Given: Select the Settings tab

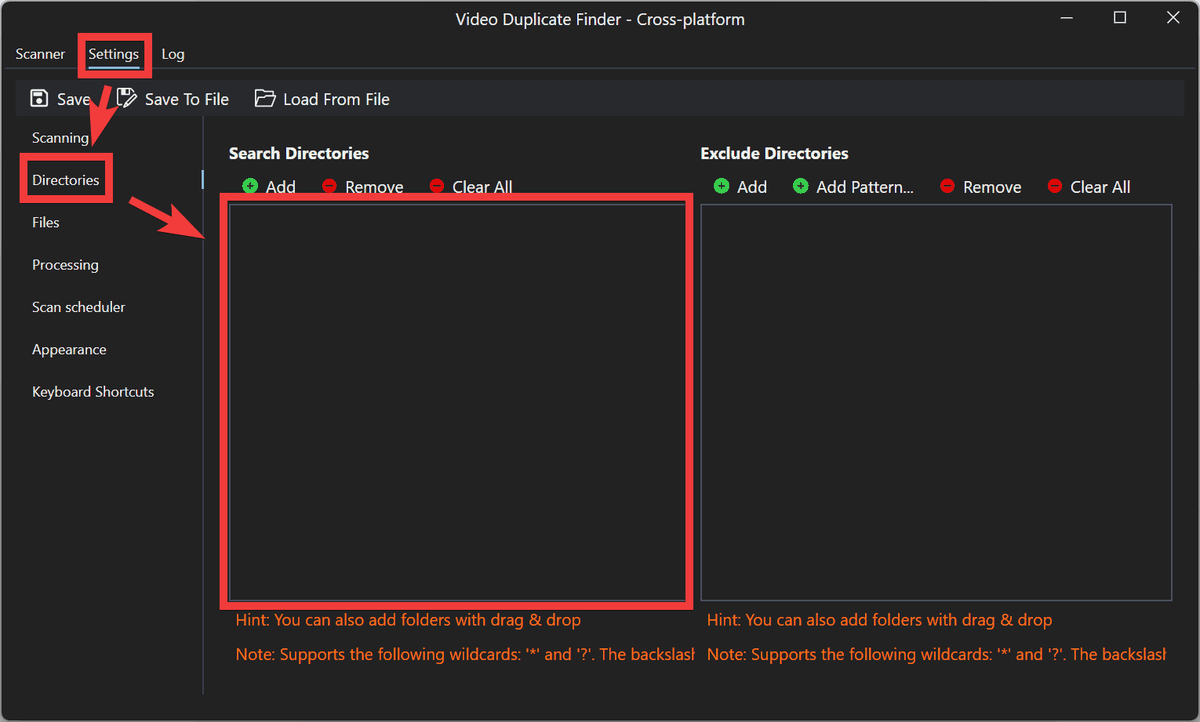Looking at the screenshot, I should (x=113, y=54).
